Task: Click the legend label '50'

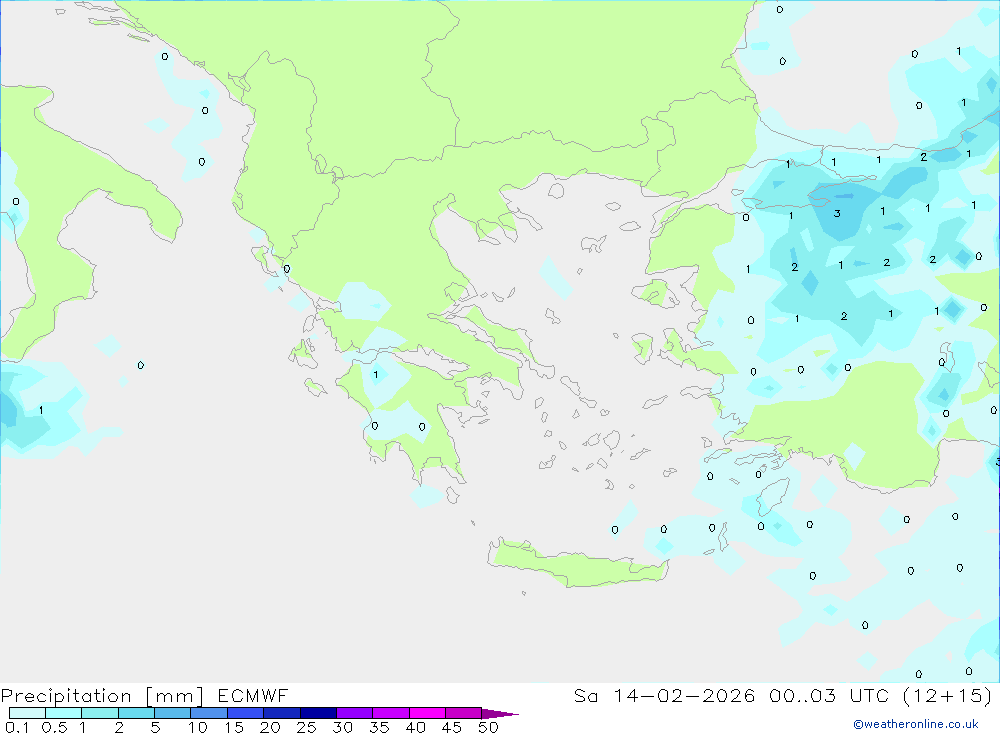Action: click(488, 727)
